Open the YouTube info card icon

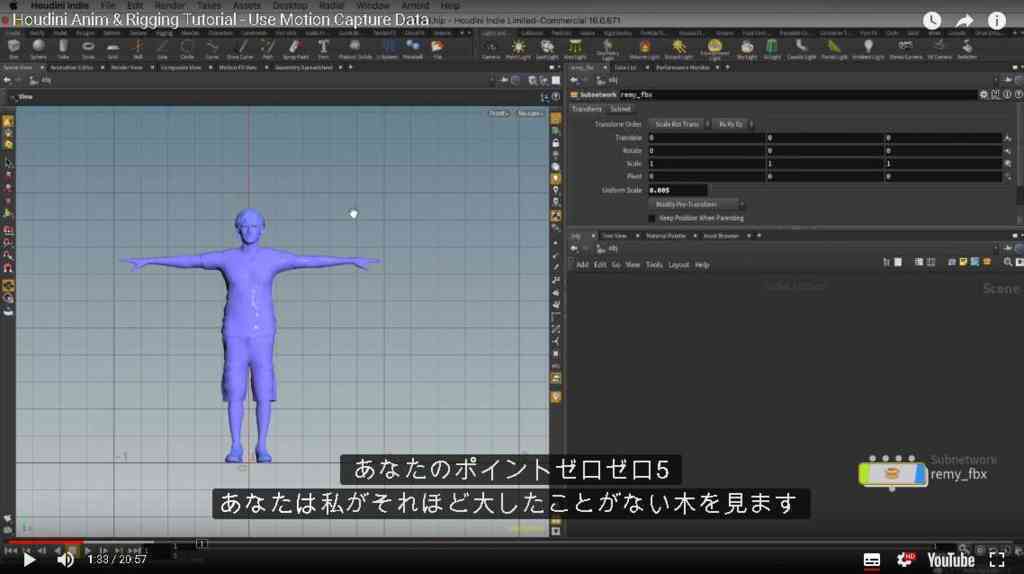coord(997,20)
